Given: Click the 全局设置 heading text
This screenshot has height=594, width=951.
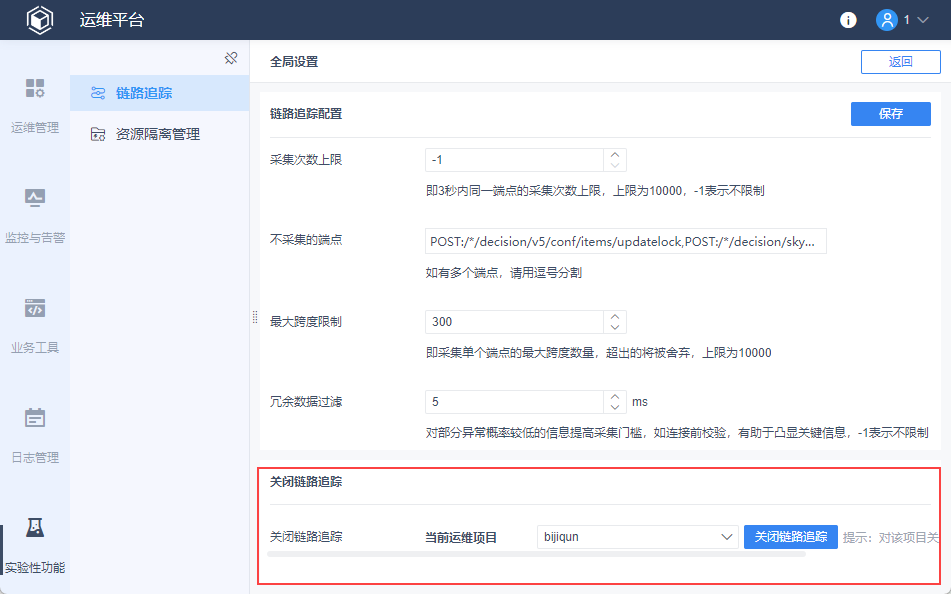Looking at the screenshot, I should (294, 62).
